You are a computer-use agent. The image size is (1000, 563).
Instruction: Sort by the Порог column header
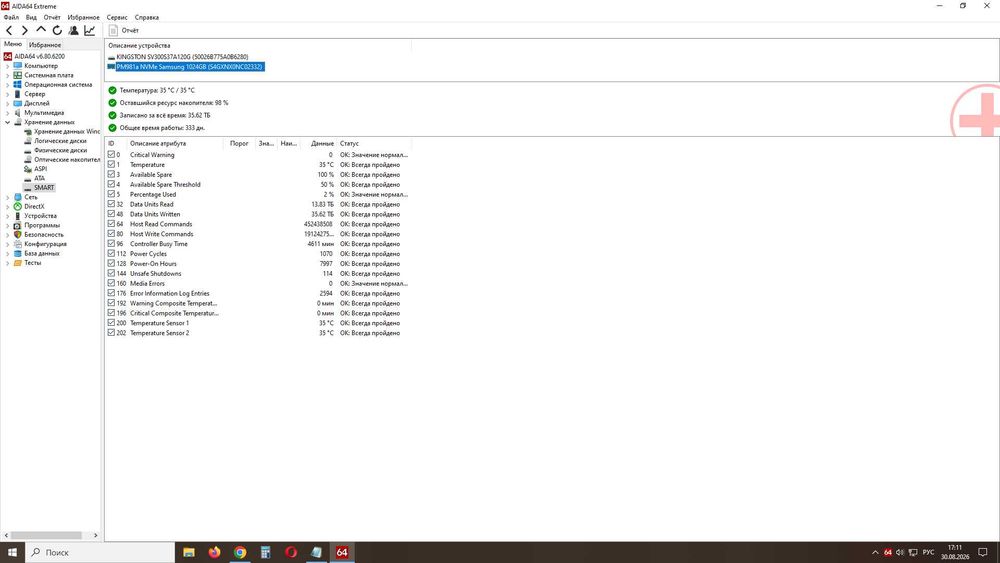pos(240,143)
